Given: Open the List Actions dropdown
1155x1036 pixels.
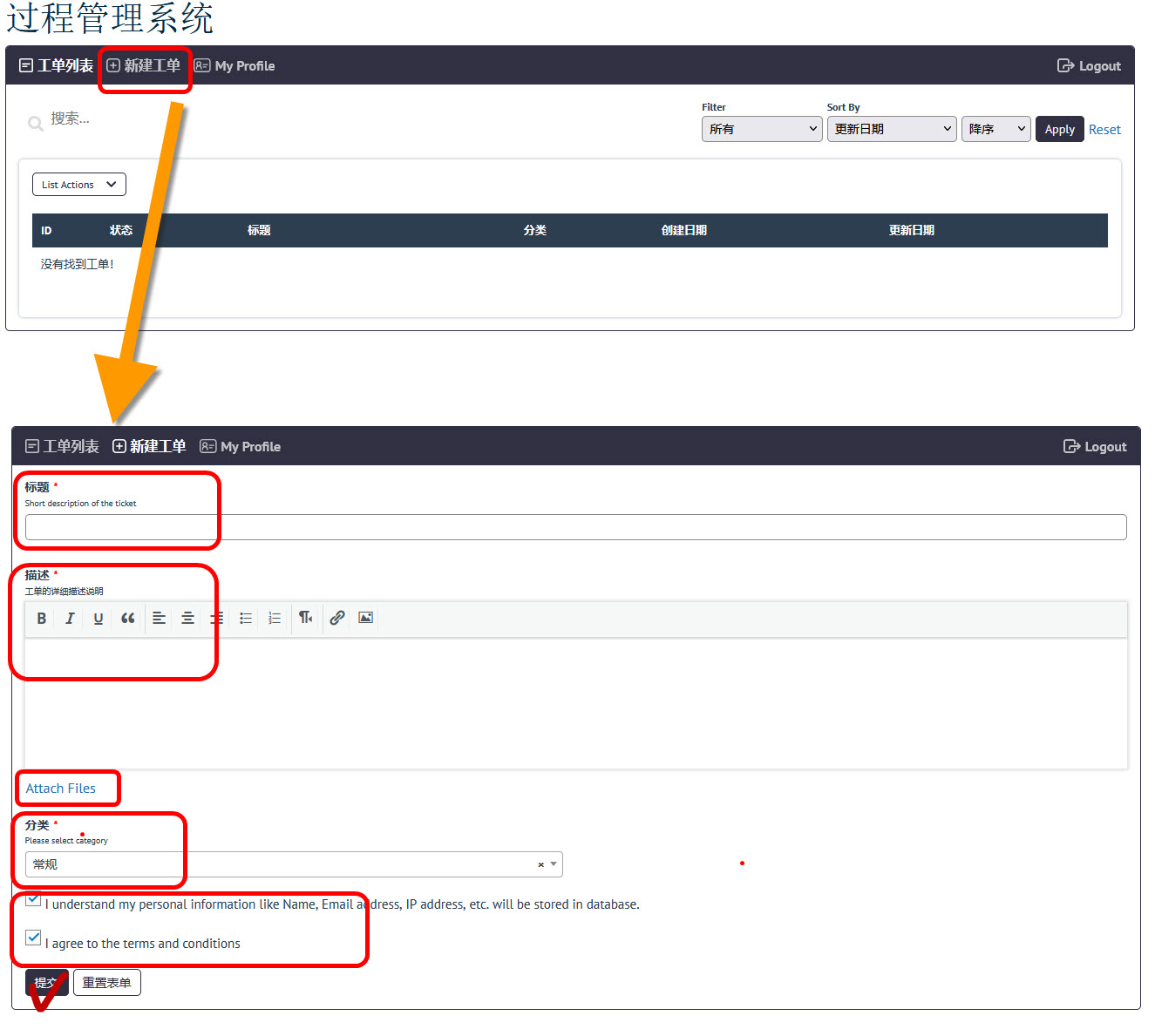Looking at the screenshot, I should click(78, 185).
